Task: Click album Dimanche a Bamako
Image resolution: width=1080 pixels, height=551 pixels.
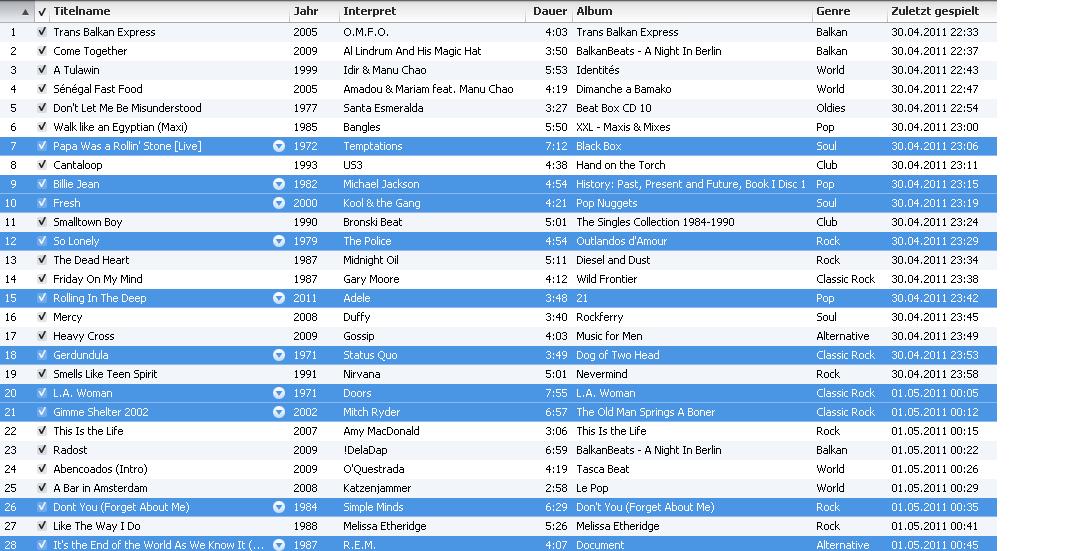Action: pyautogui.click(x=623, y=89)
